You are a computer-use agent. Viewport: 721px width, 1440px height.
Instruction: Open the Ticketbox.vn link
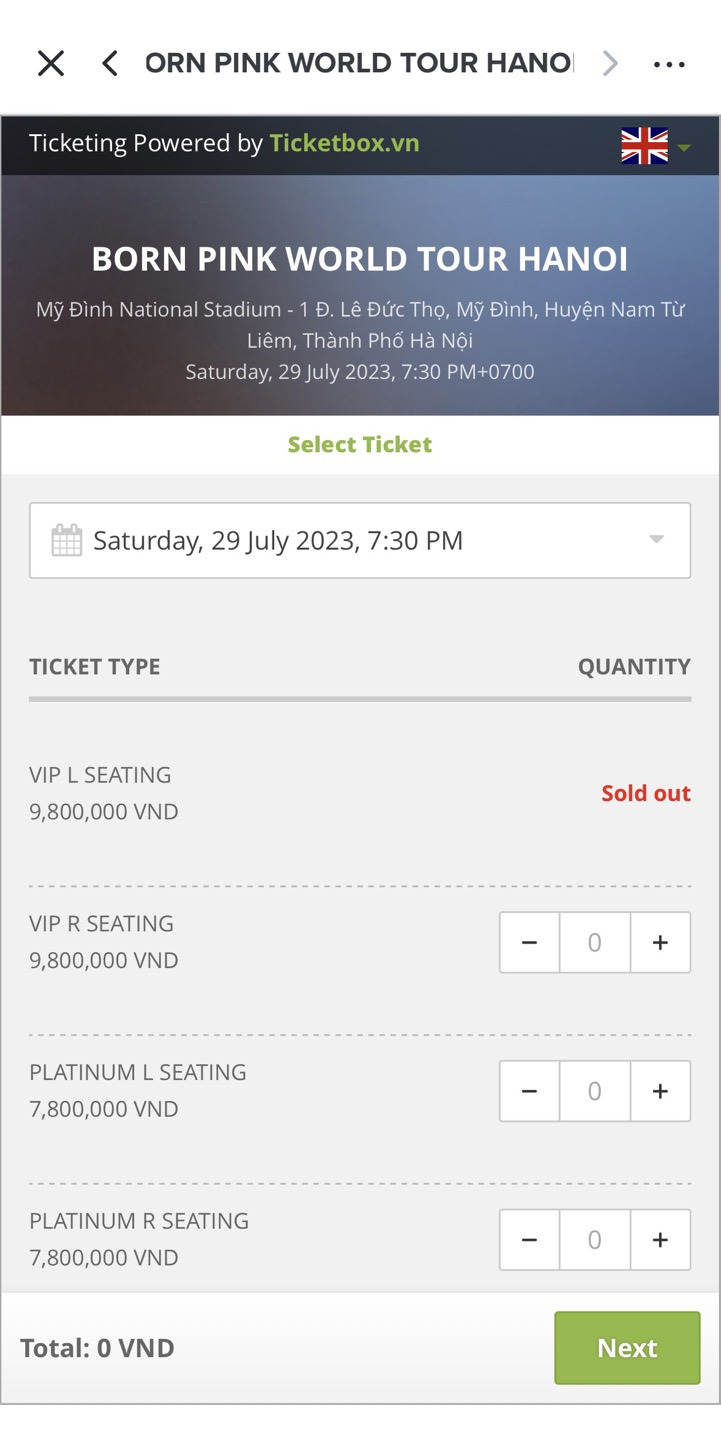344,144
